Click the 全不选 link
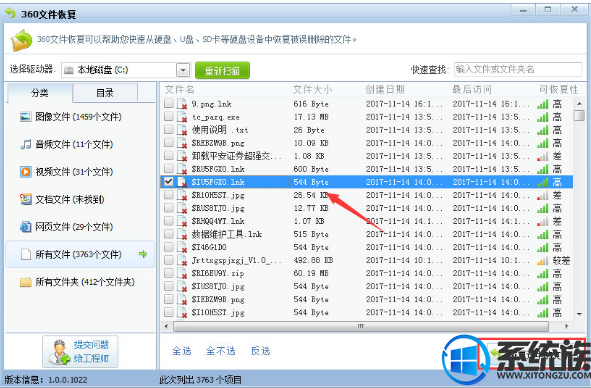This screenshot has width=591, height=388. pyautogui.click(x=221, y=351)
